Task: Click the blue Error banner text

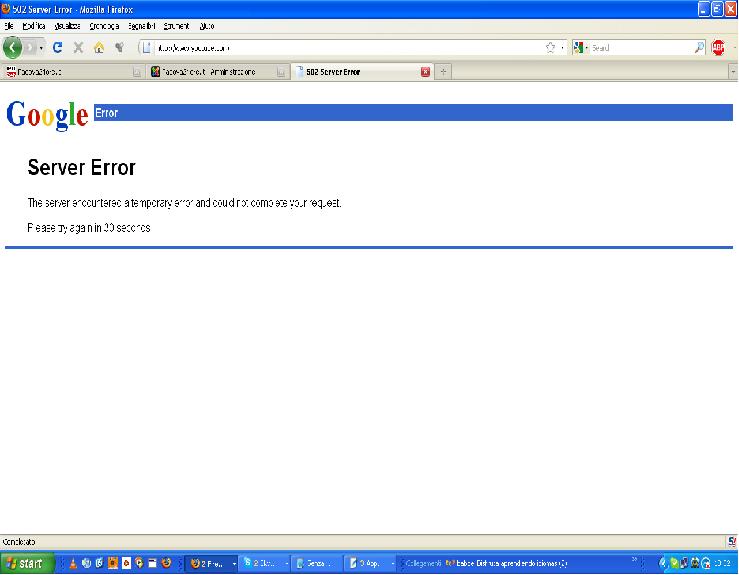Action: [x=106, y=113]
